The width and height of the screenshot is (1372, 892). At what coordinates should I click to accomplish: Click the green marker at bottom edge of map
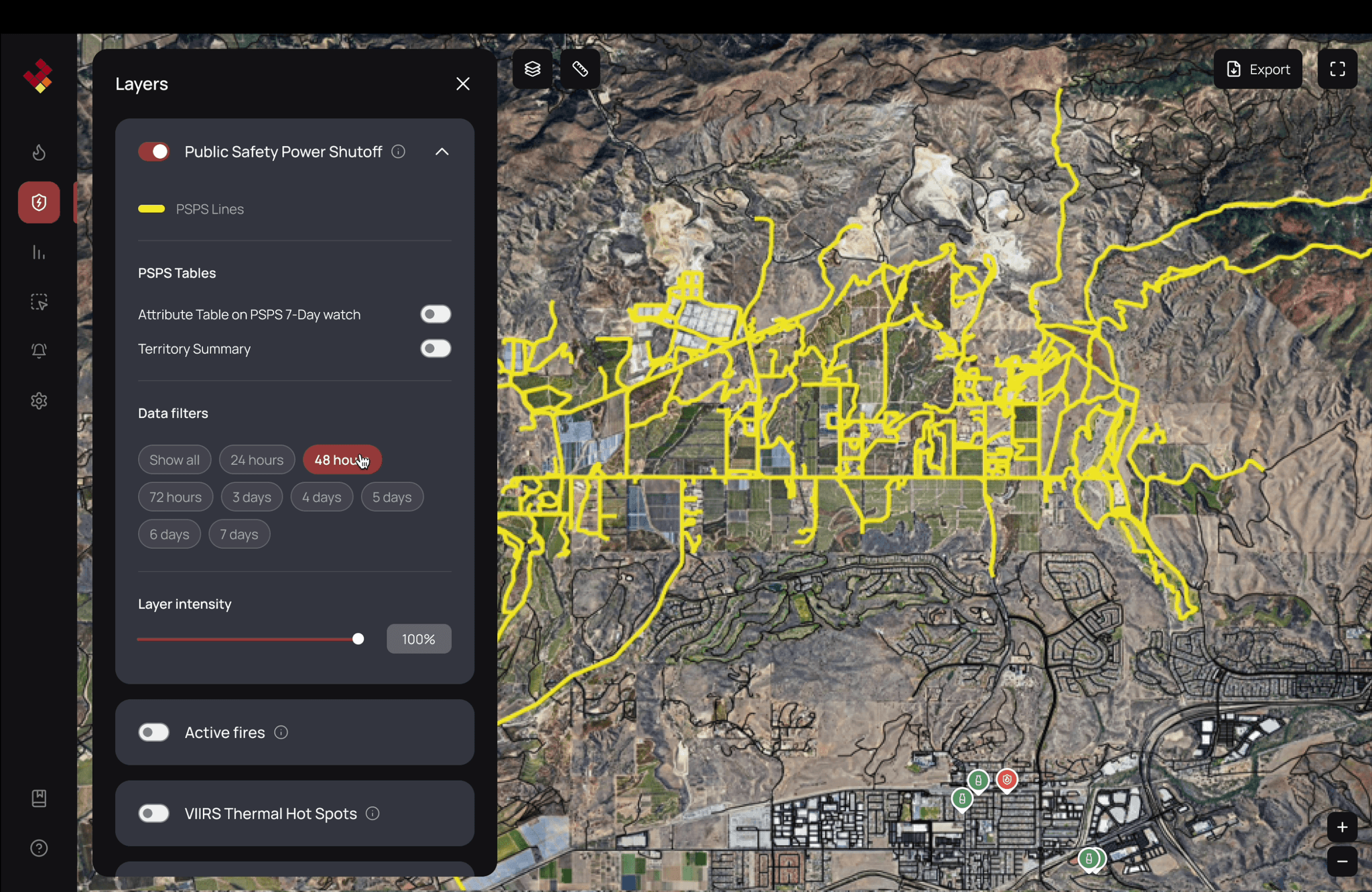[1089, 859]
